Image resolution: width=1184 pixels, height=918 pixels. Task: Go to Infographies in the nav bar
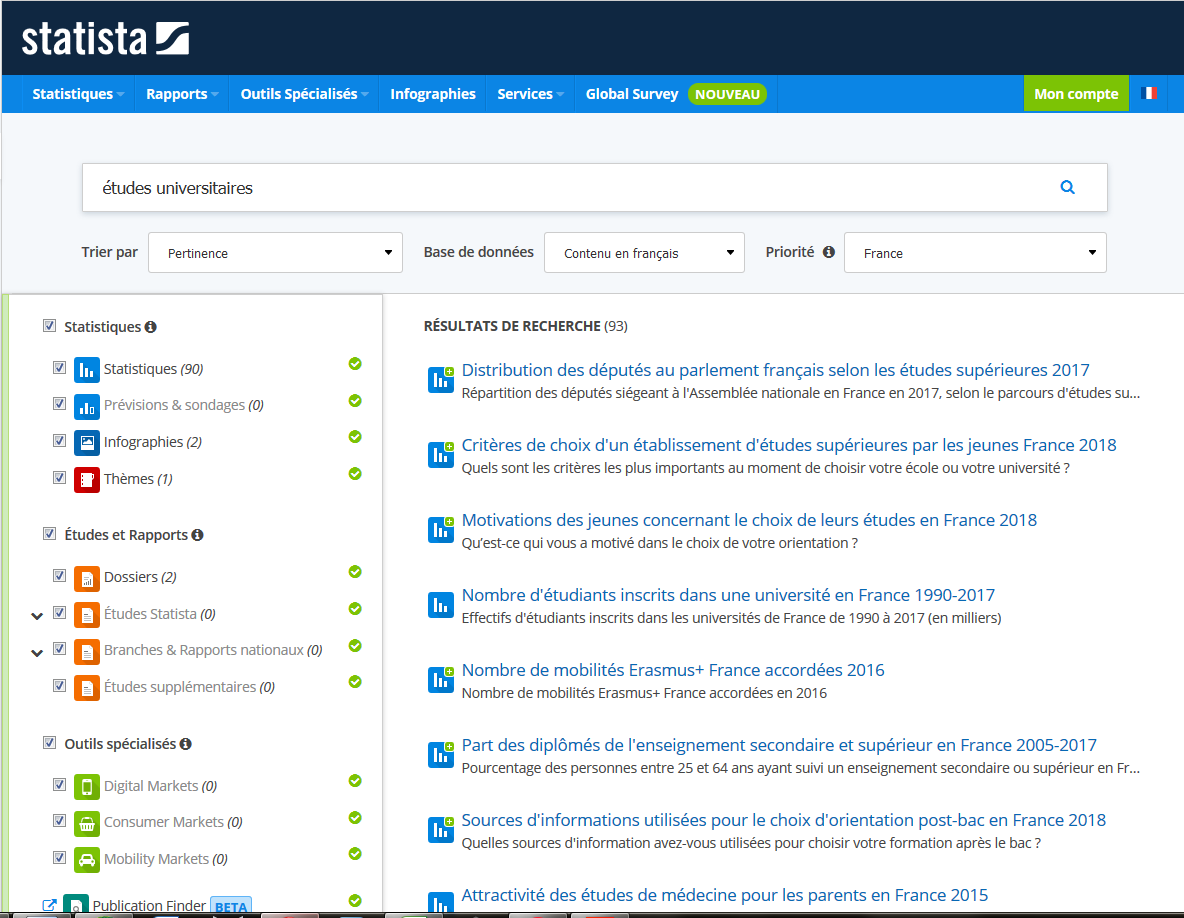433,94
